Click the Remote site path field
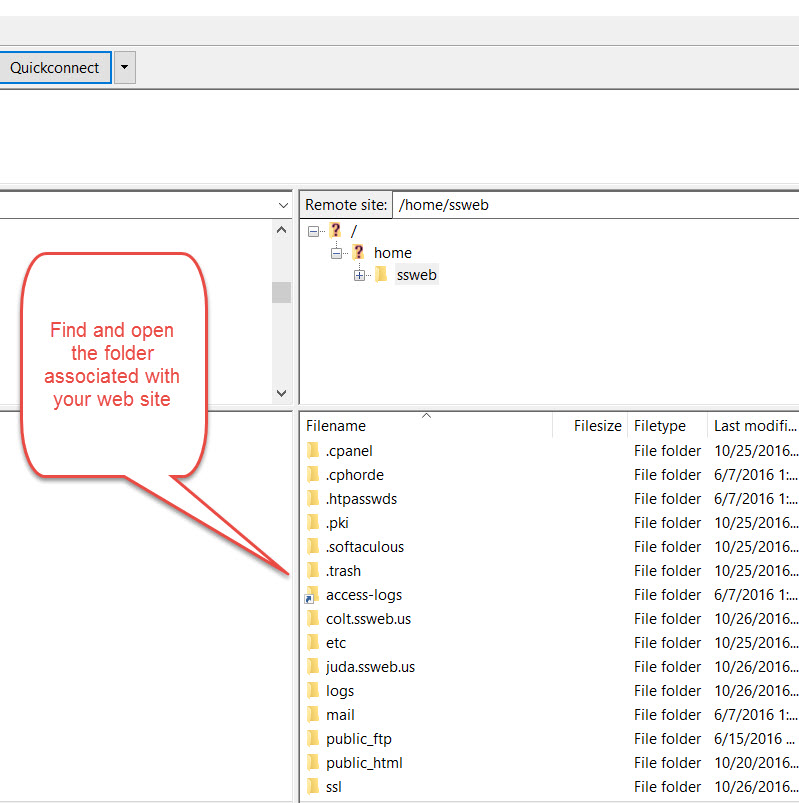Viewport: 799px width, 803px height. click(x=594, y=204)
